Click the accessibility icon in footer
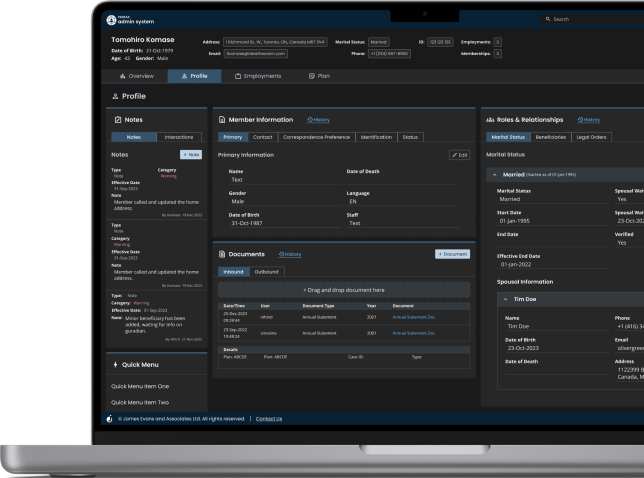Viewport: 644px width, 478px height. tap(111, 418)
